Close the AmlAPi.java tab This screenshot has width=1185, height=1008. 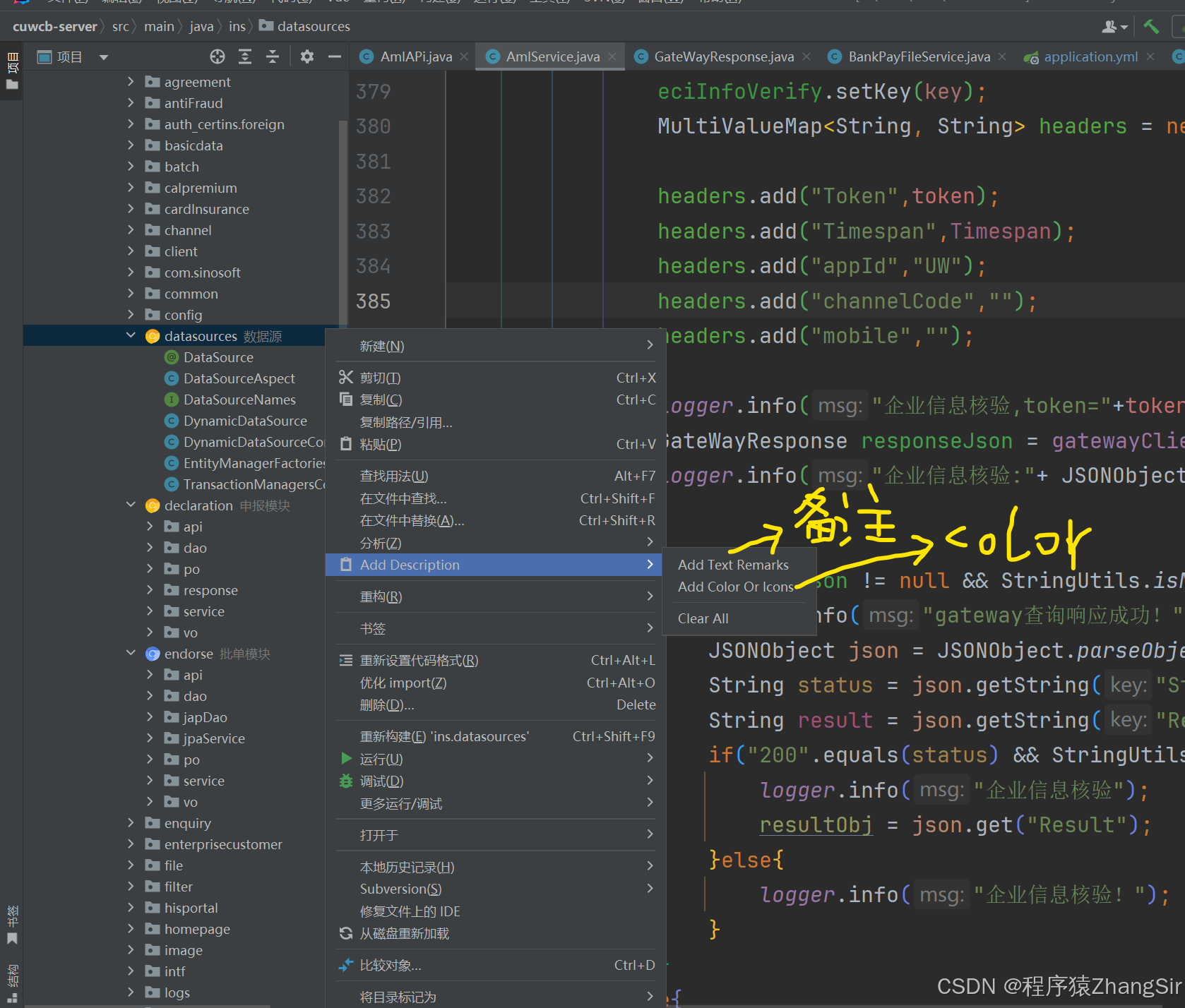pyautogui.click(x=464, y=56)
